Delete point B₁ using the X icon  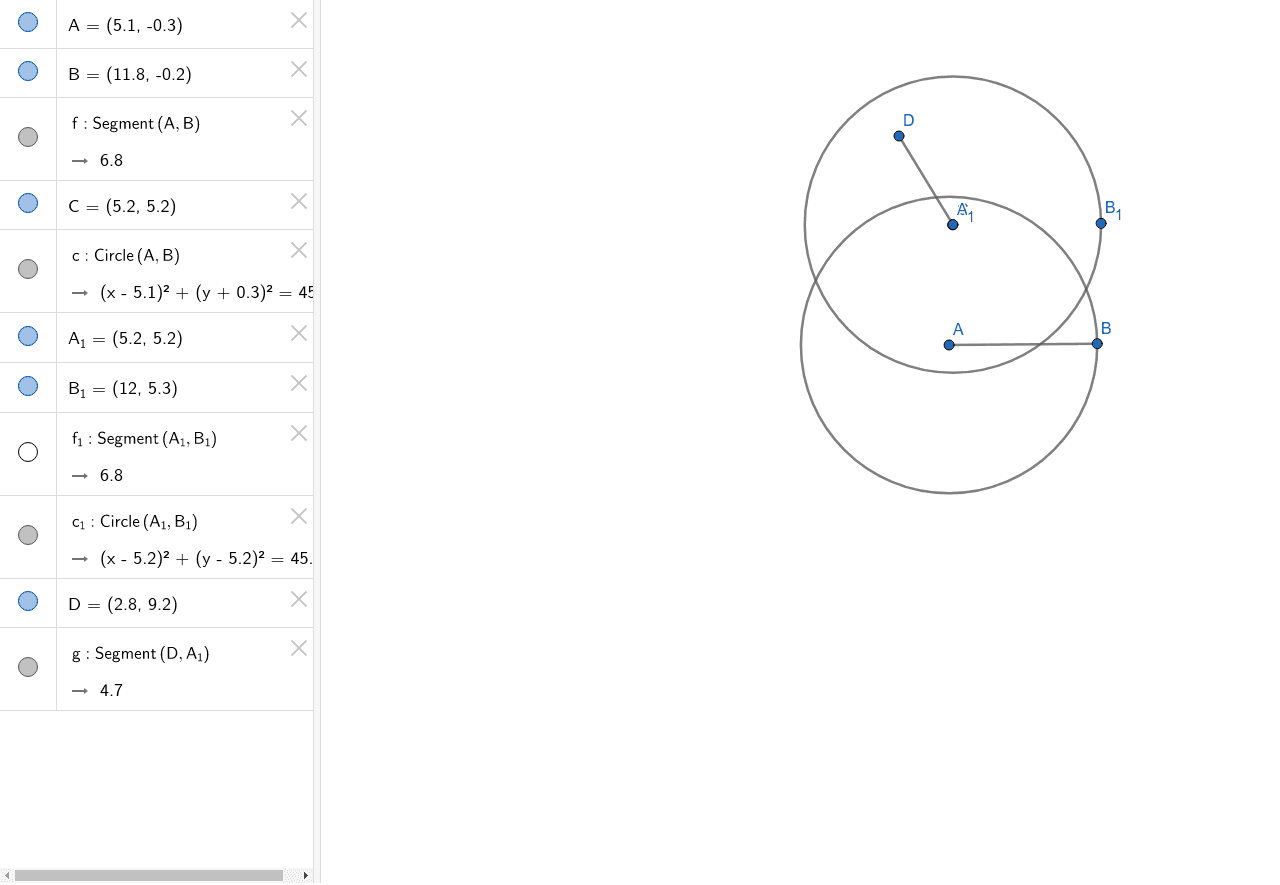pyautogui.click(x=298, y=383)
